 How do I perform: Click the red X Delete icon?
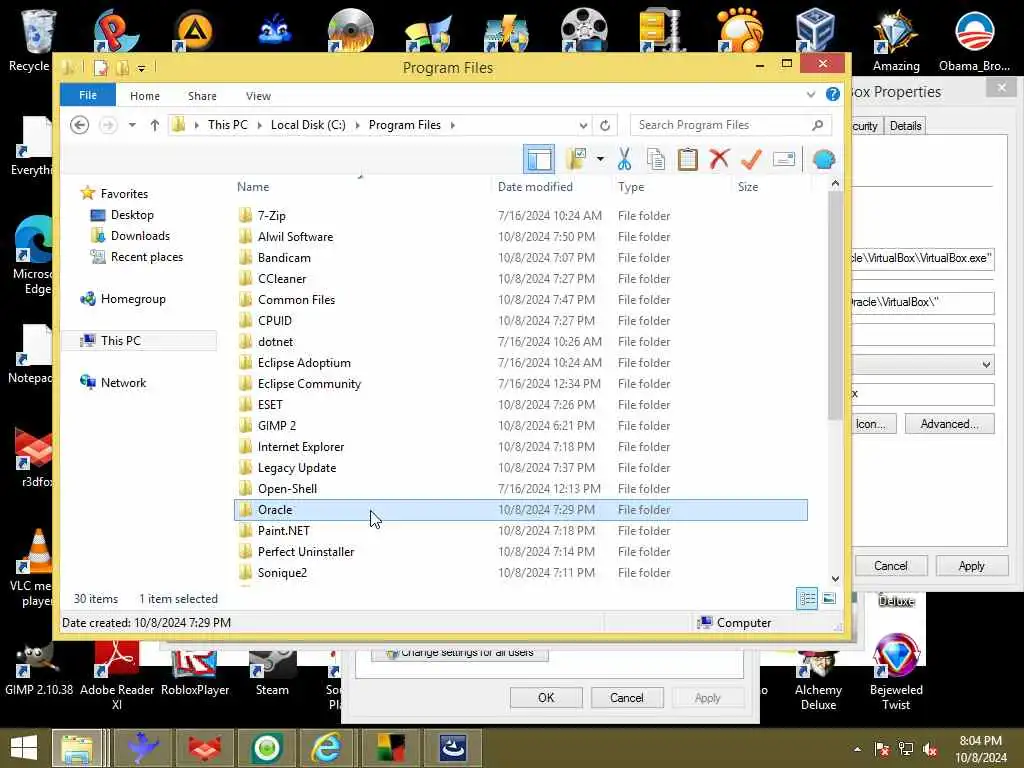pos(719,159)
